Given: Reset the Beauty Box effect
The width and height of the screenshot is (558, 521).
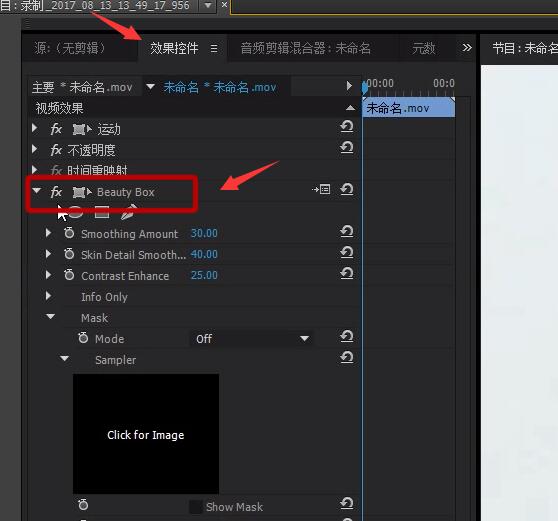Looking at the screenshot, I should click(347, 189).
